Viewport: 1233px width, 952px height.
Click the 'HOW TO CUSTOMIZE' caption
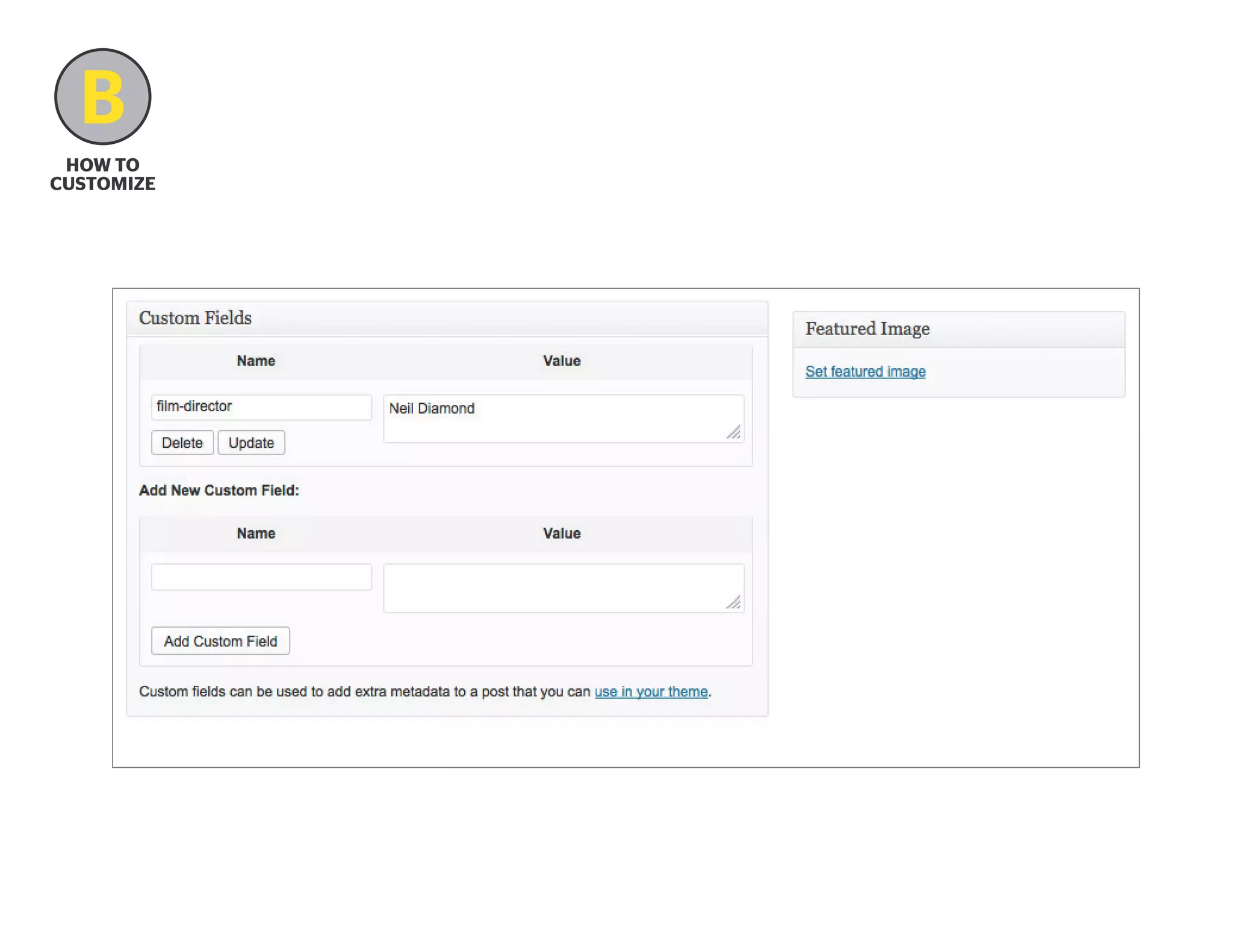103,174
